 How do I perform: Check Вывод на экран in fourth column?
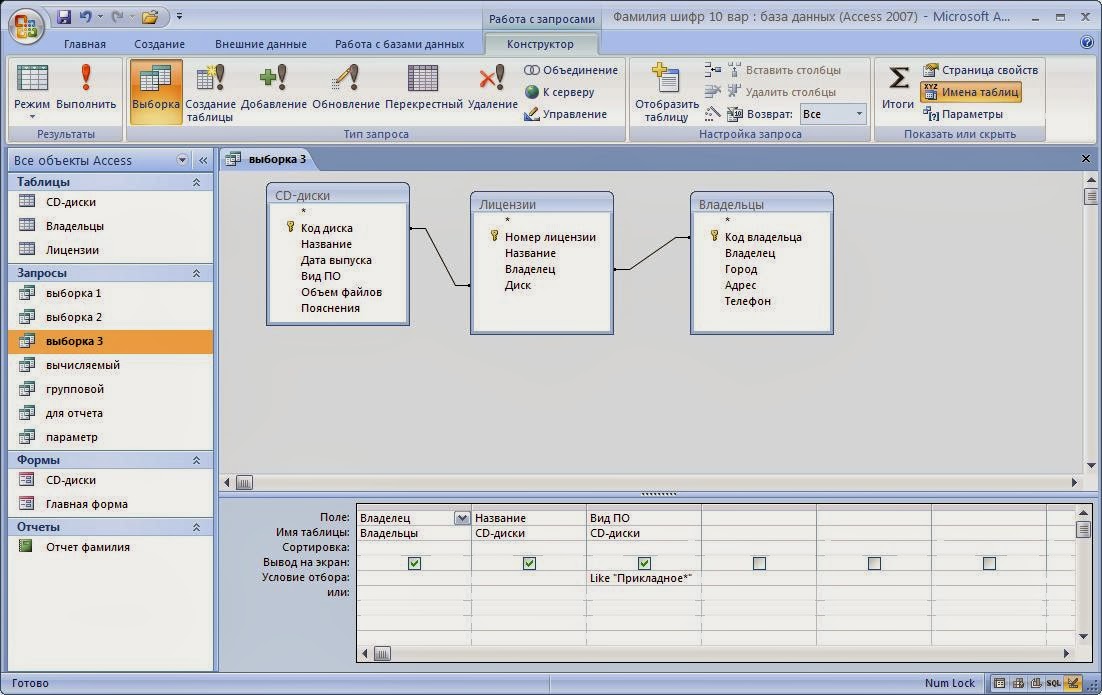[759, 564]
